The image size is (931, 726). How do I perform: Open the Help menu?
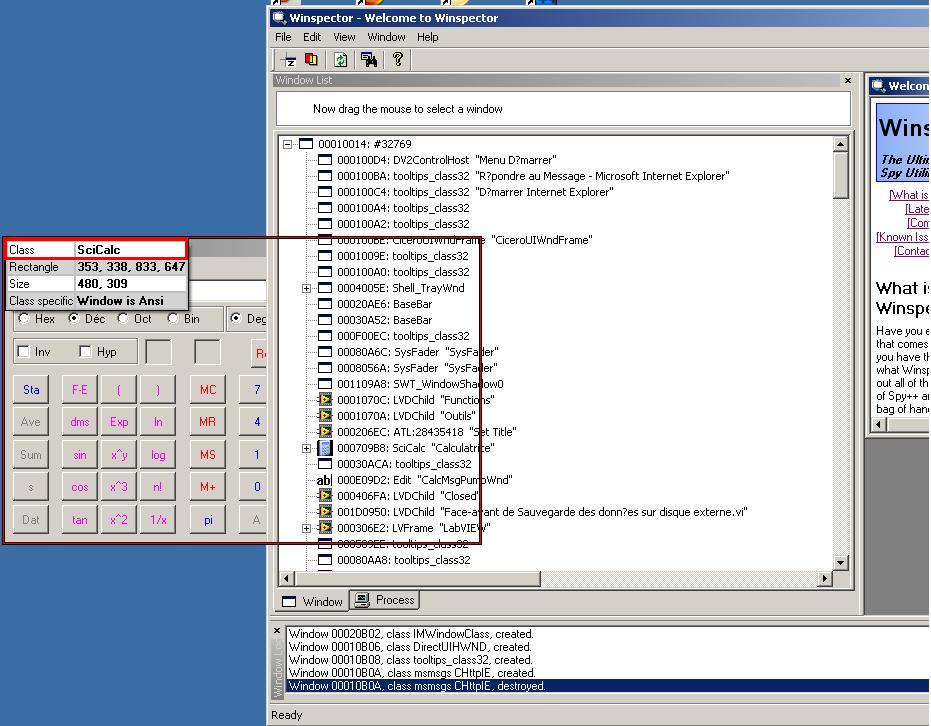428,37
